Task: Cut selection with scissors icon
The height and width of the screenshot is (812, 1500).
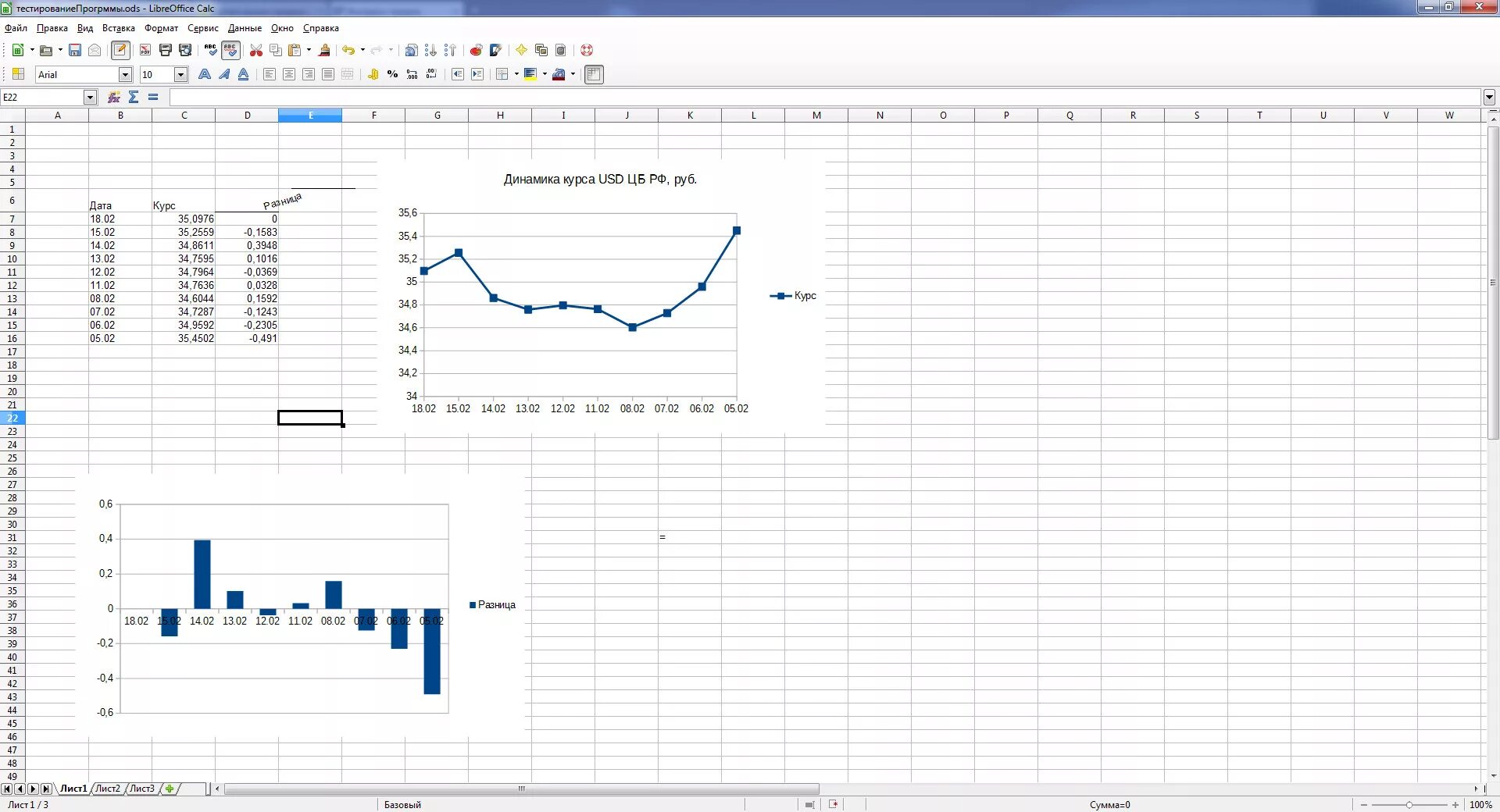Action: click(x=255, y=50)
